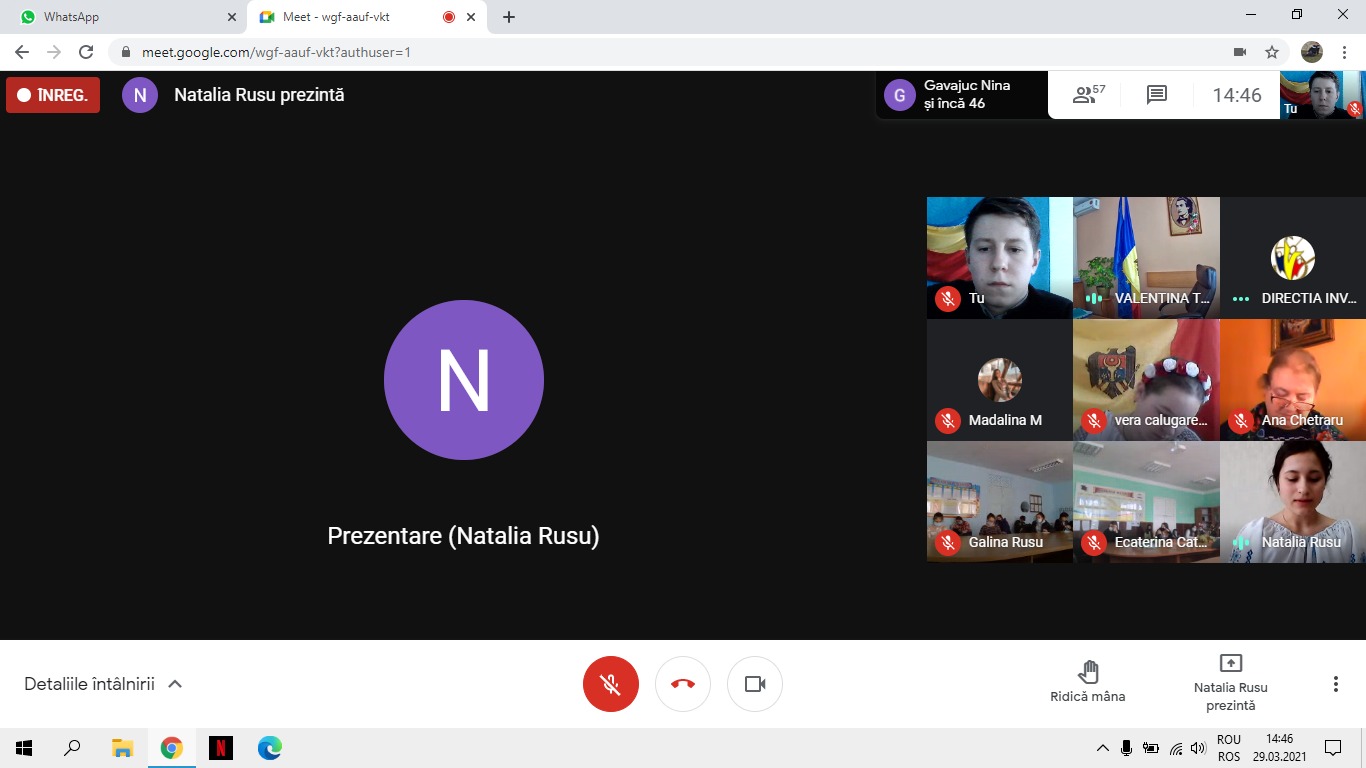Show hidden system tray icons chevron

click(x=1103, y=748)
